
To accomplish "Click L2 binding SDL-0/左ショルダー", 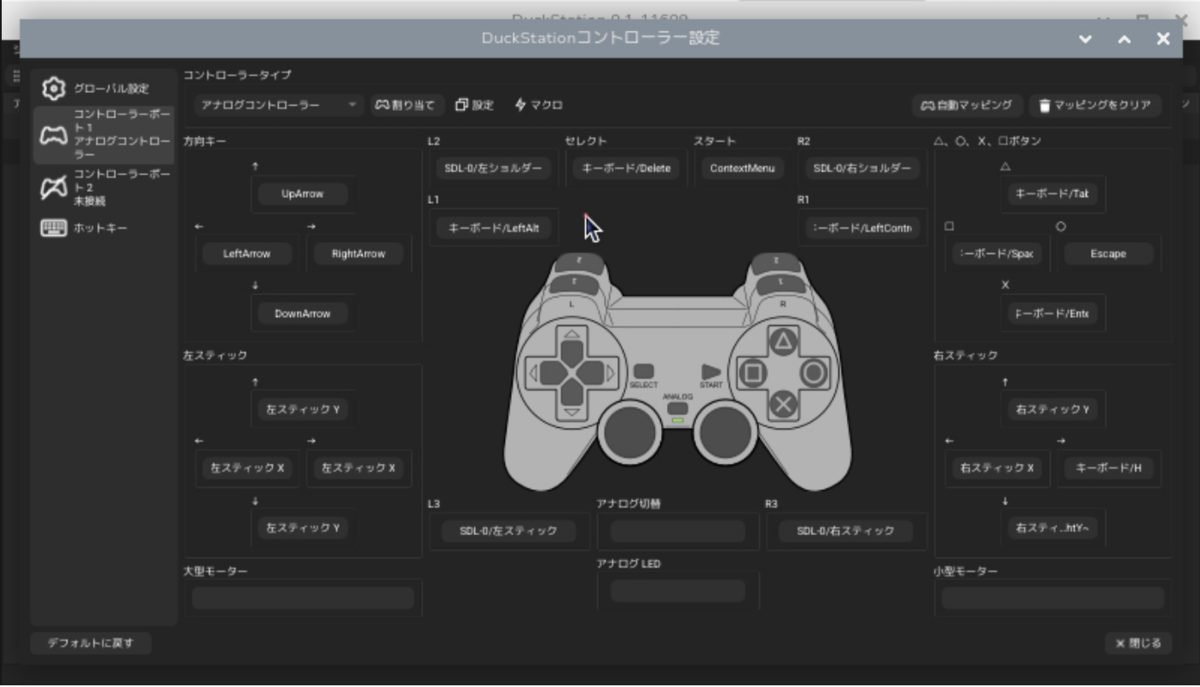I will (493, 168).
